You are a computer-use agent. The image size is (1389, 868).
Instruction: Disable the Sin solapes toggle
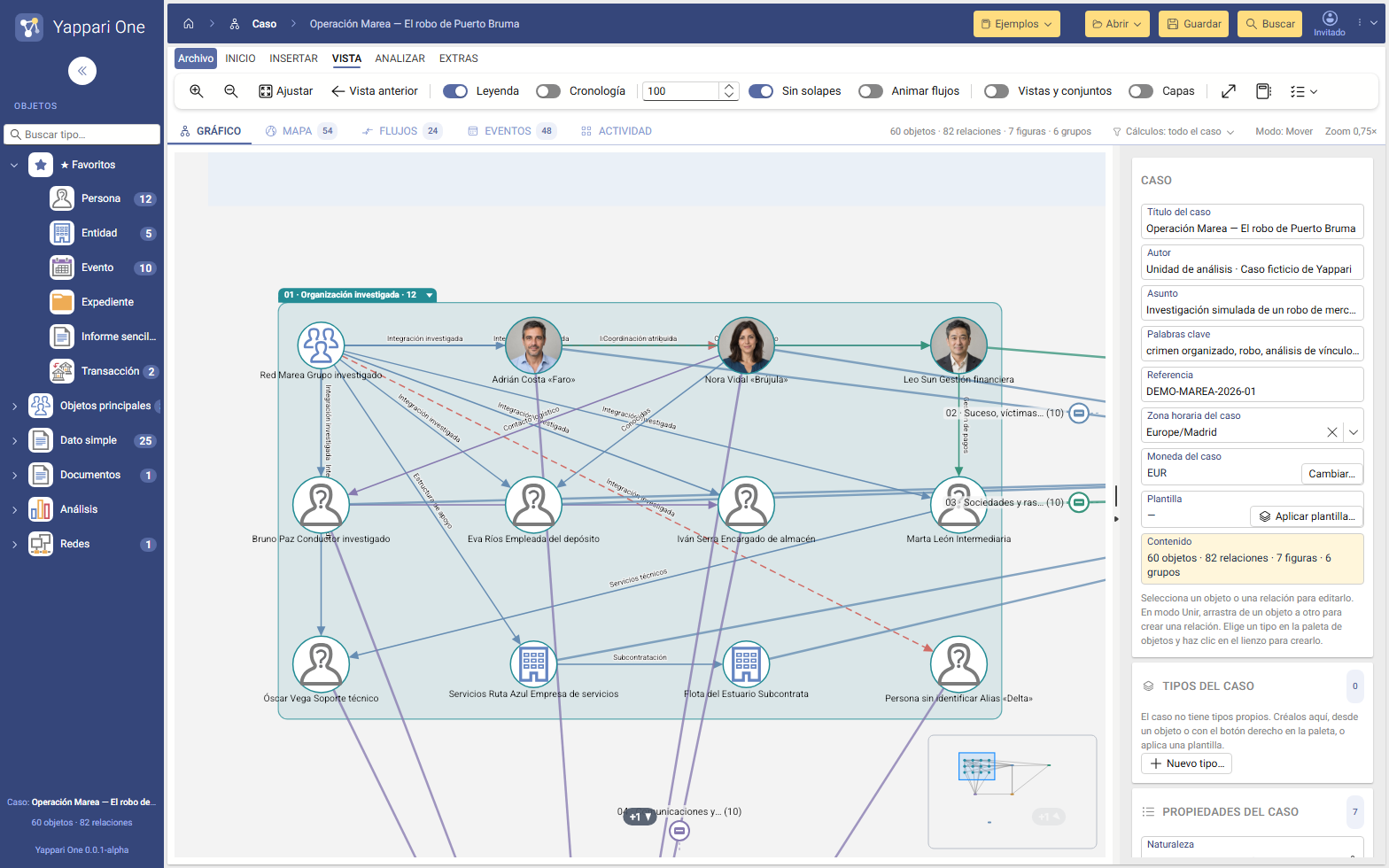point(761,91)
